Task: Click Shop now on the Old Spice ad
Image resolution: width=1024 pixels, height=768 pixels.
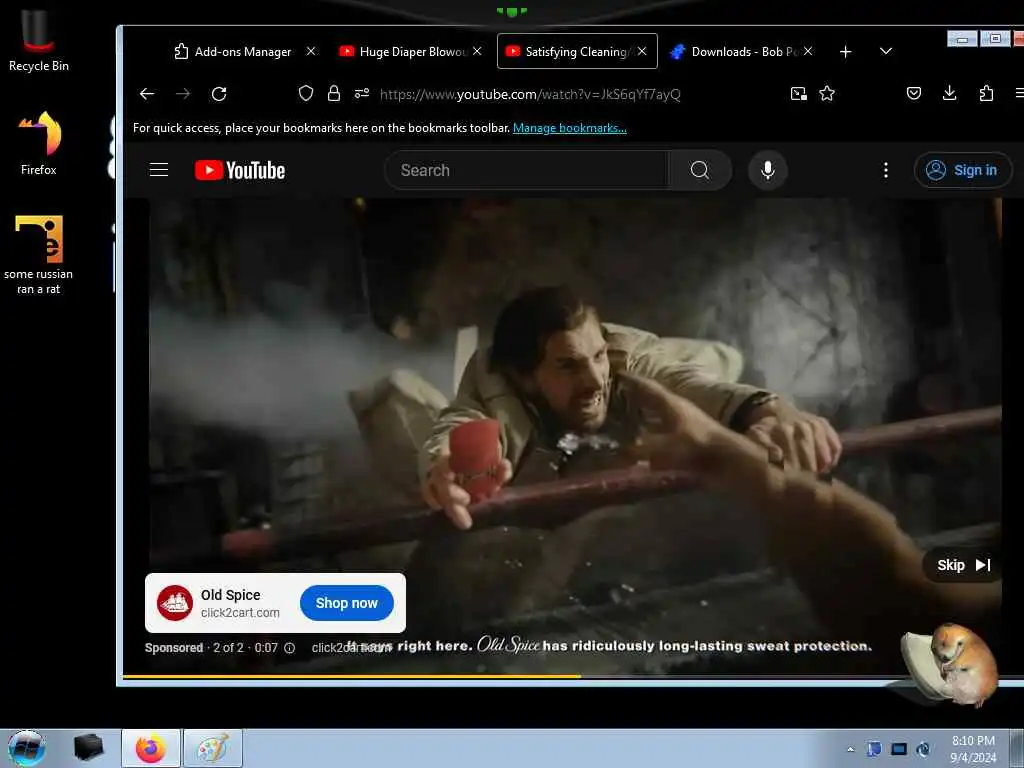Action: pos(347,603)
